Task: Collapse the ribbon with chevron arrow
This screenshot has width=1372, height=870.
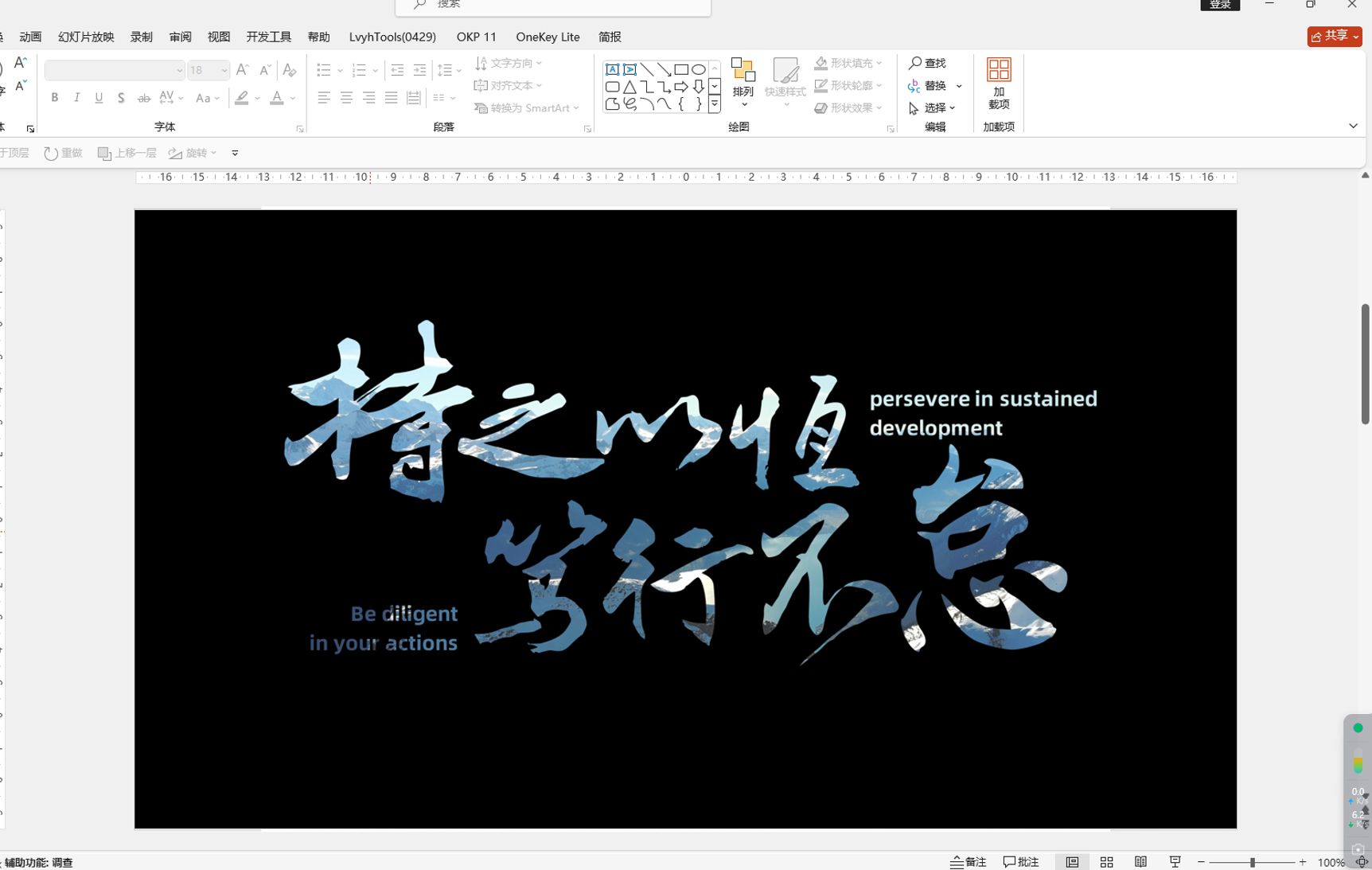Action: (1353, 126)
